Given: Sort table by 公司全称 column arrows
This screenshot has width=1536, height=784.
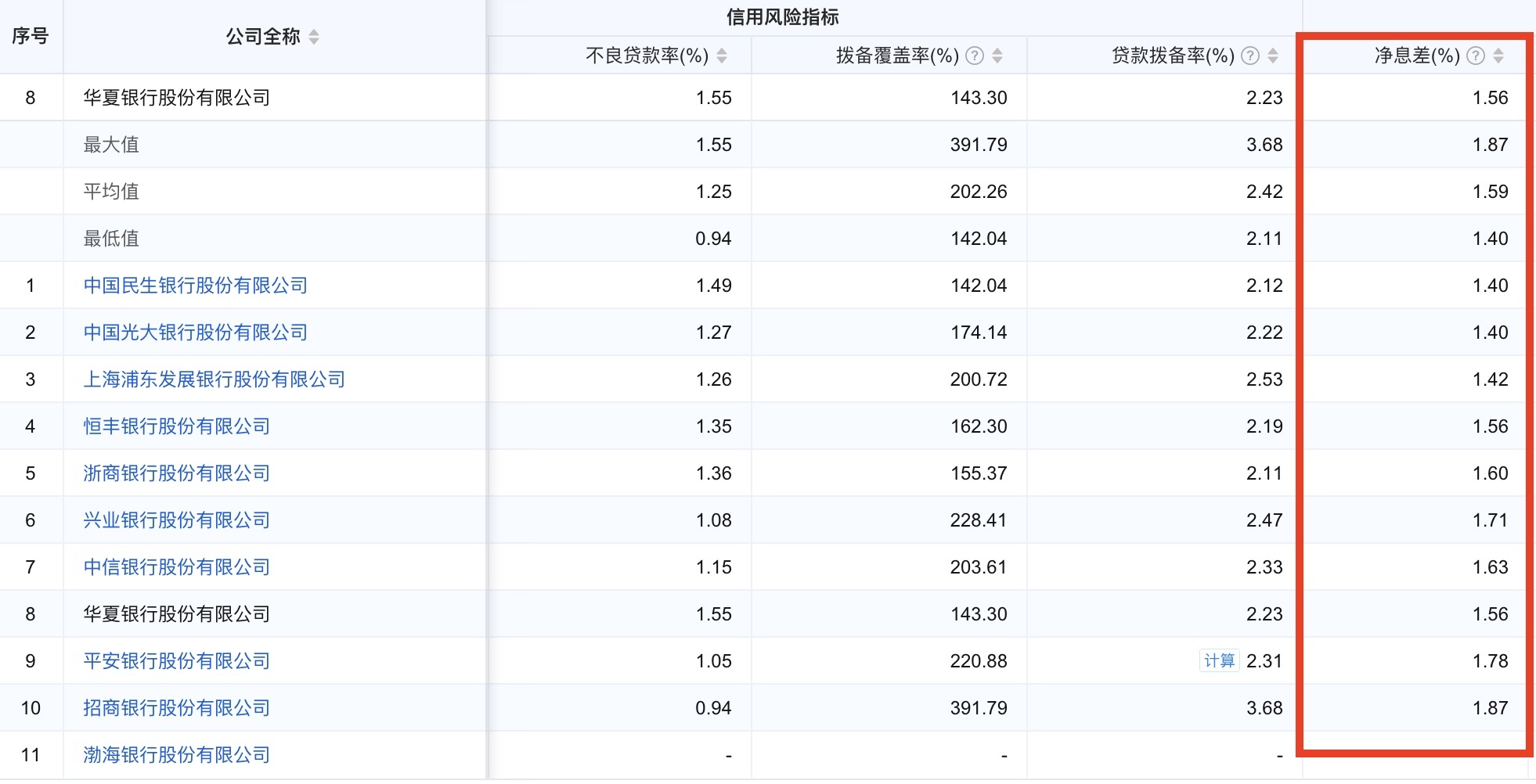Looking at the screenshot, I should click(x=314, y=37).
